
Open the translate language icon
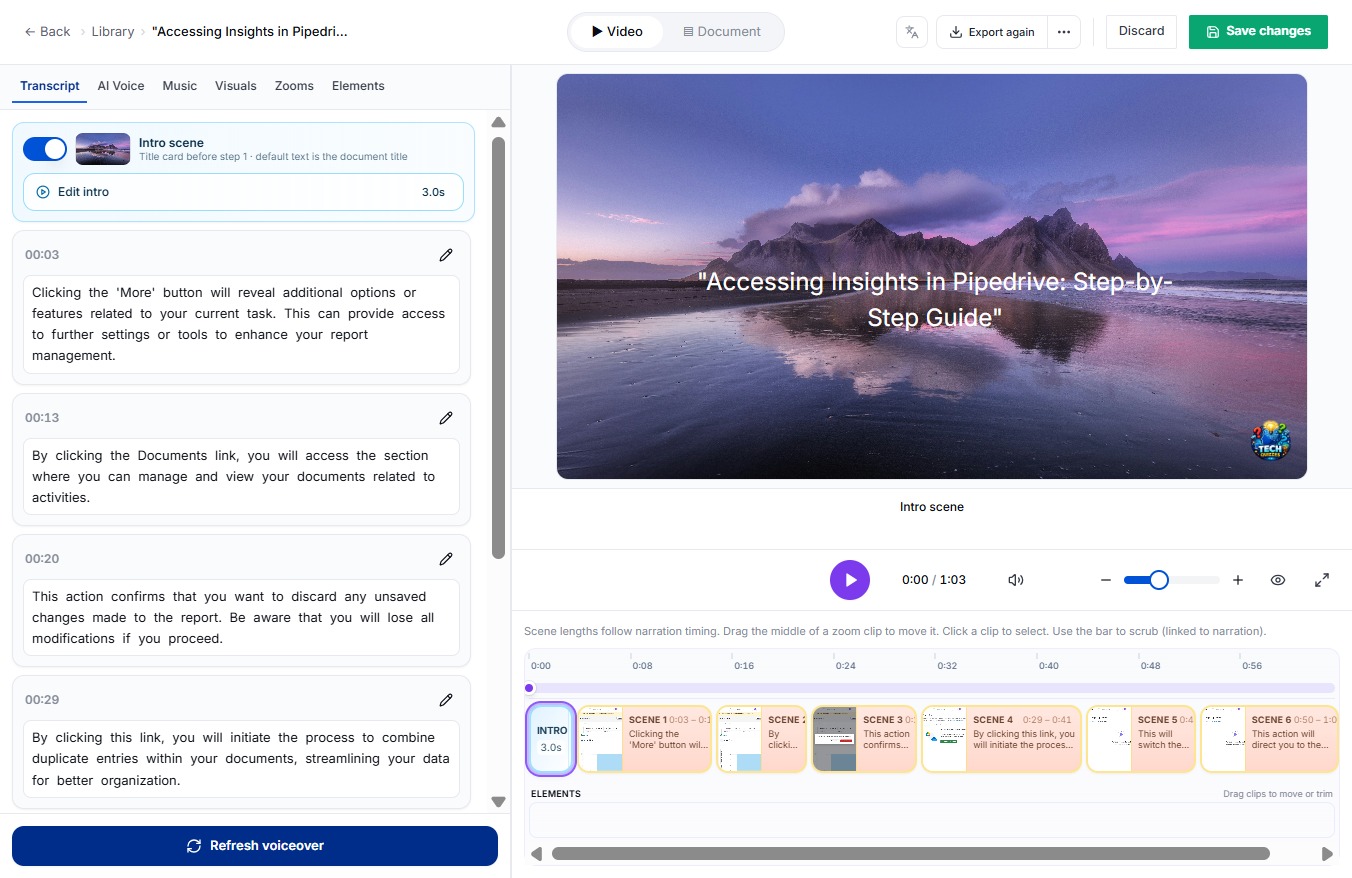(x=911, y=32)
